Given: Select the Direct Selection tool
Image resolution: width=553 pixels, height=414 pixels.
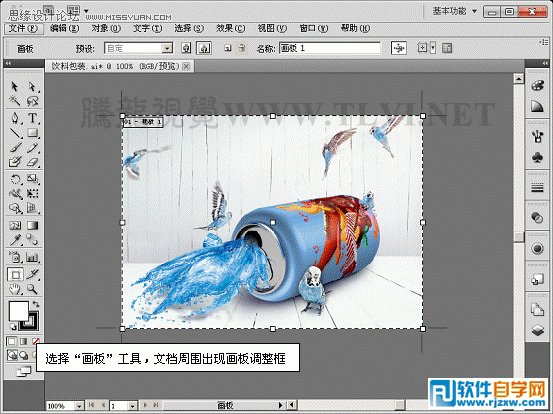Looking at the screenshot, I should pyautogui.click(x=32, y=87).
